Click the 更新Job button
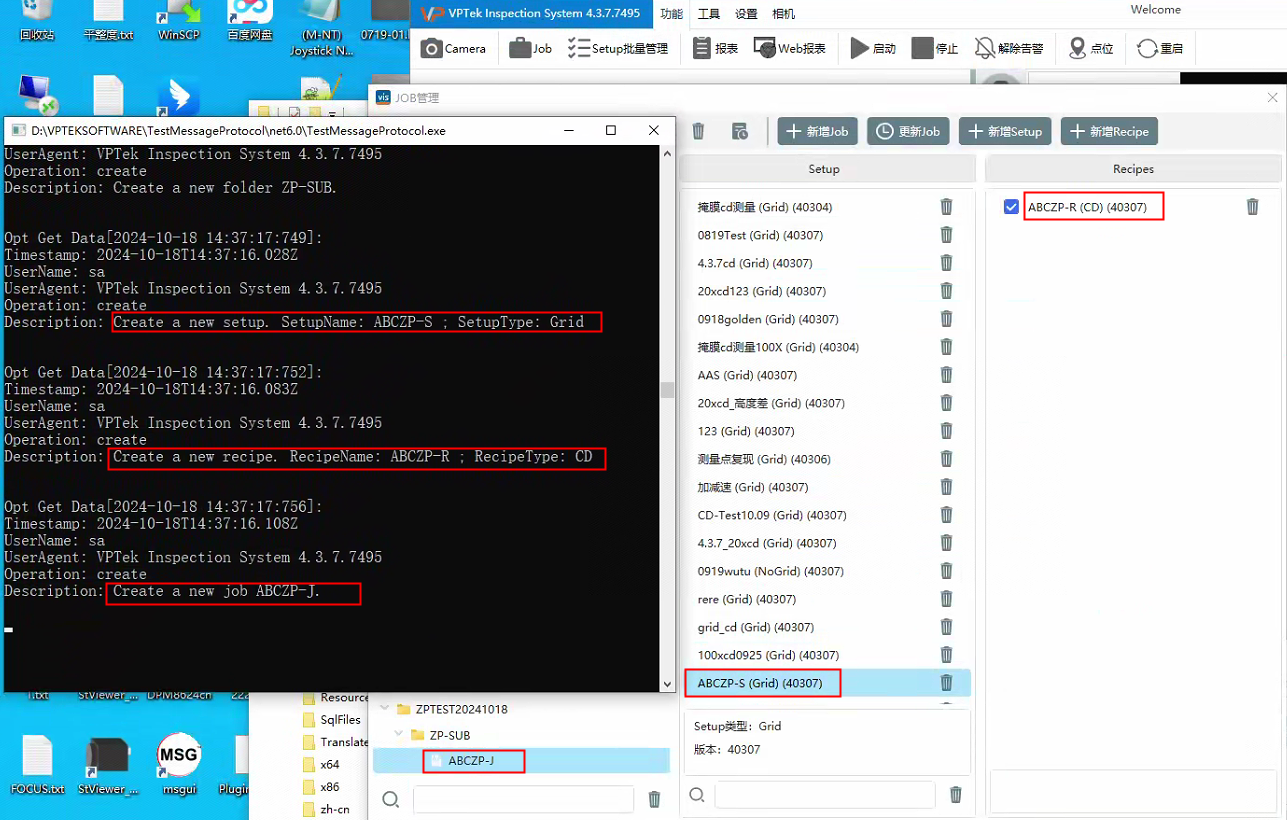This screenshot has width=1287, height=820. point(908,131)
